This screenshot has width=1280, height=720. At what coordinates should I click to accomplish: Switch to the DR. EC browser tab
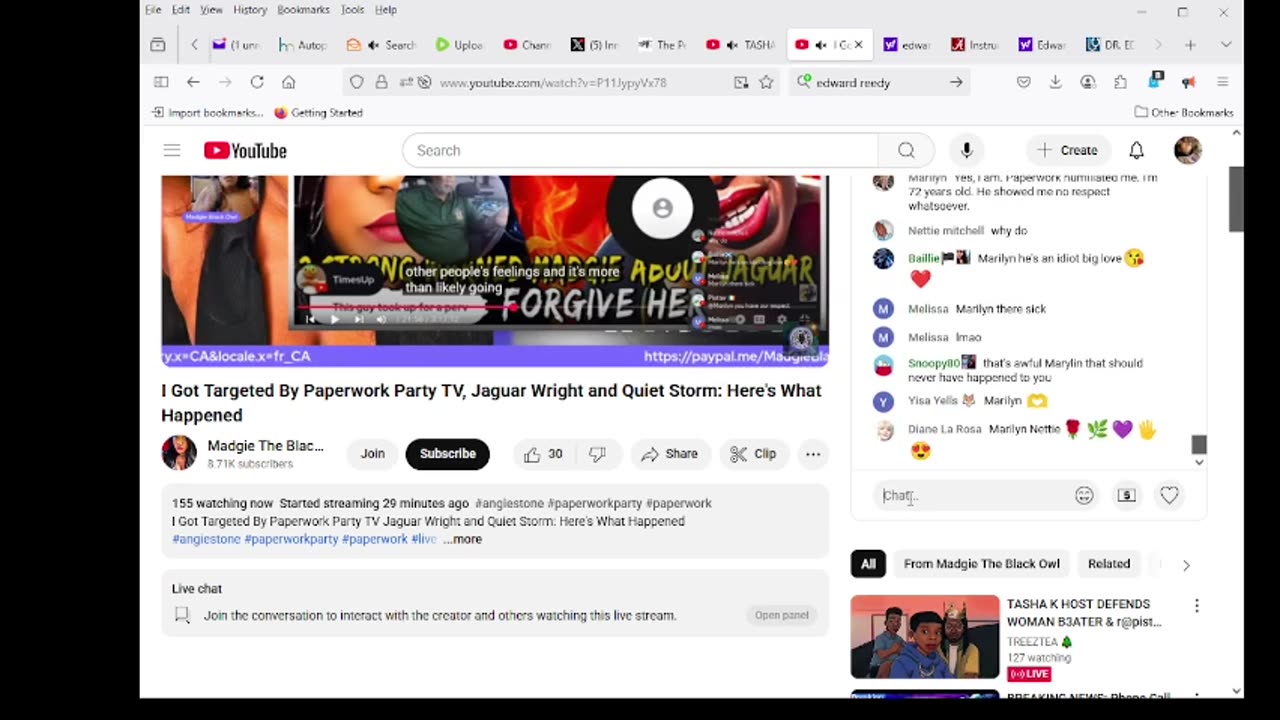pos(1110,45)
